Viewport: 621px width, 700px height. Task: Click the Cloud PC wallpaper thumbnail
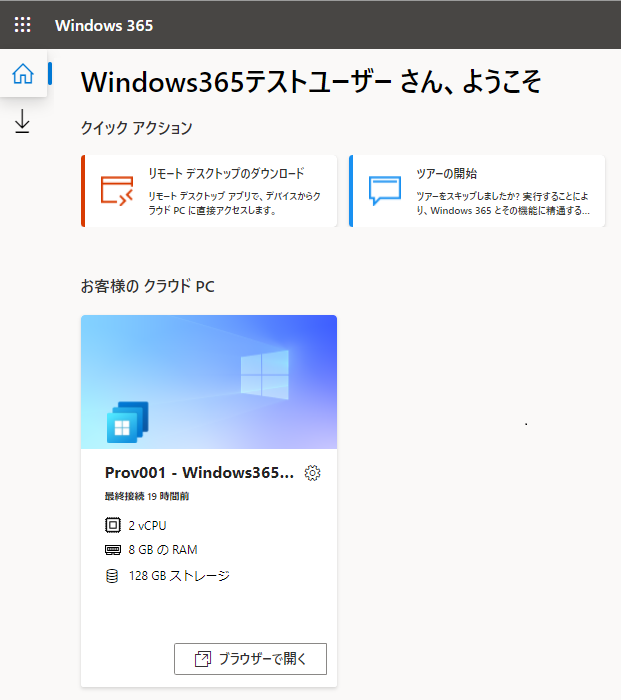(x=209, y=382)
